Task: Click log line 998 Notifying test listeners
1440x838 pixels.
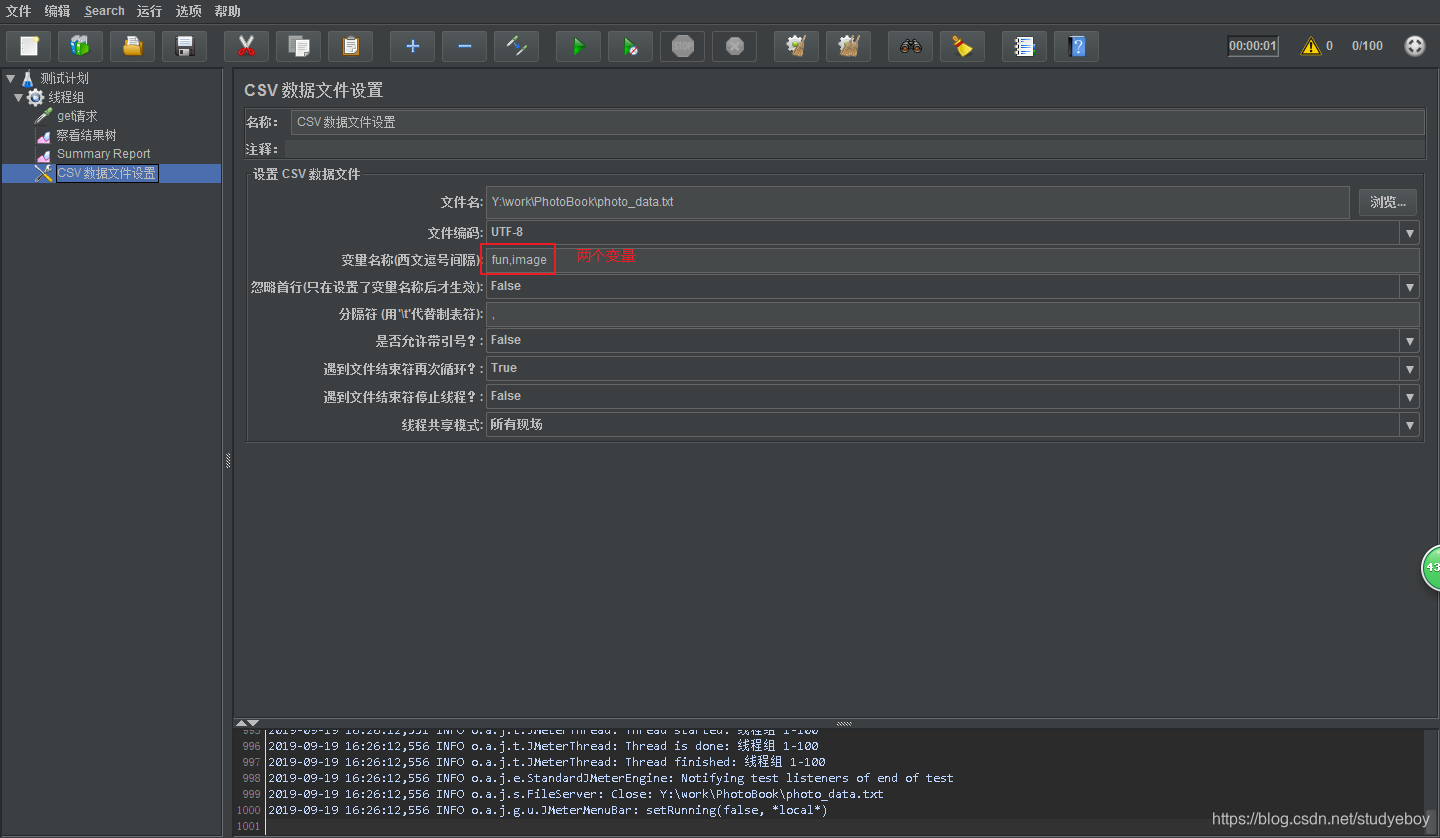Action: pos(611,778)
